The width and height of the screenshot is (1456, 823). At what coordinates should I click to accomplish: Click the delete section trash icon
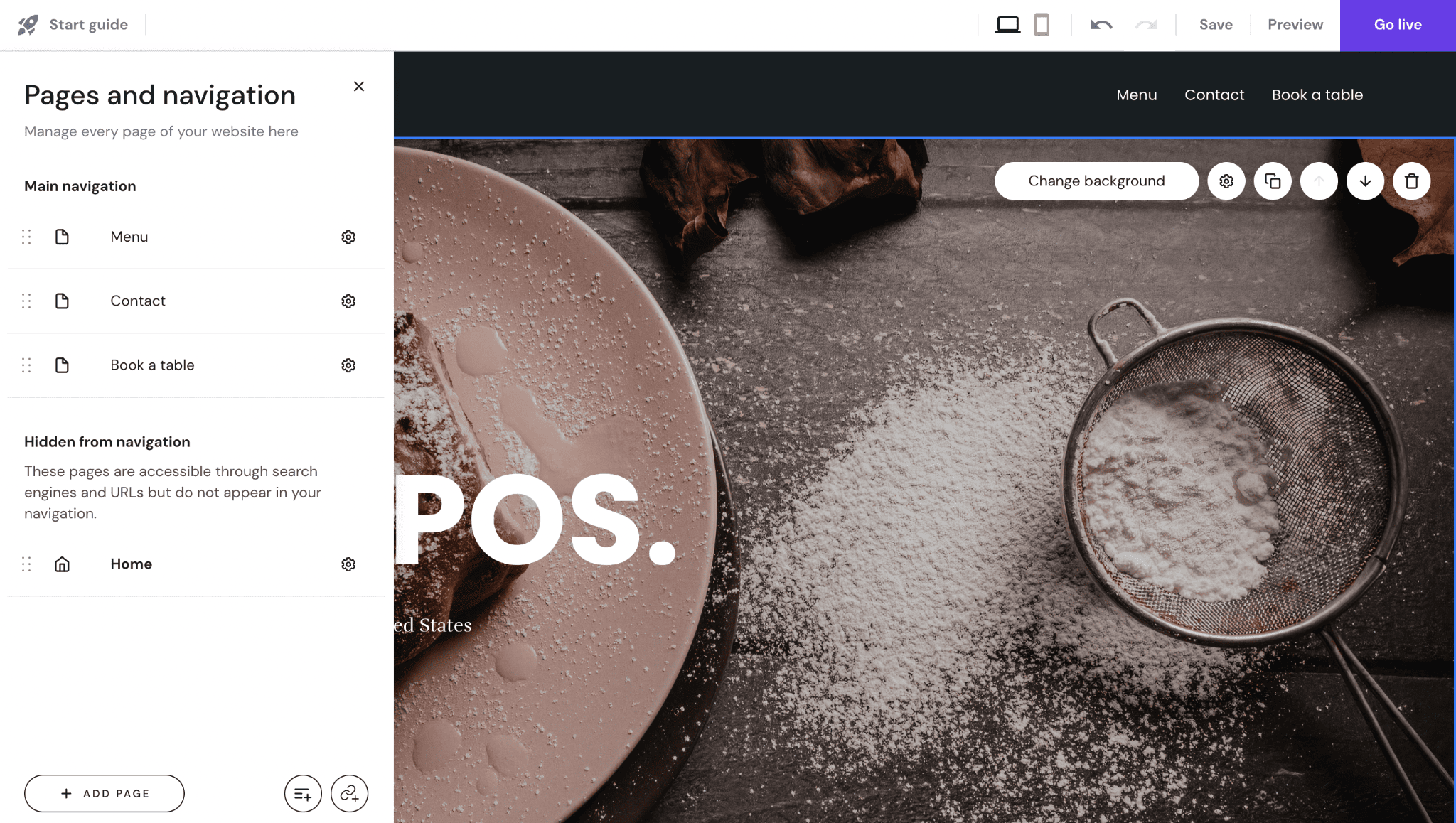1411,181
